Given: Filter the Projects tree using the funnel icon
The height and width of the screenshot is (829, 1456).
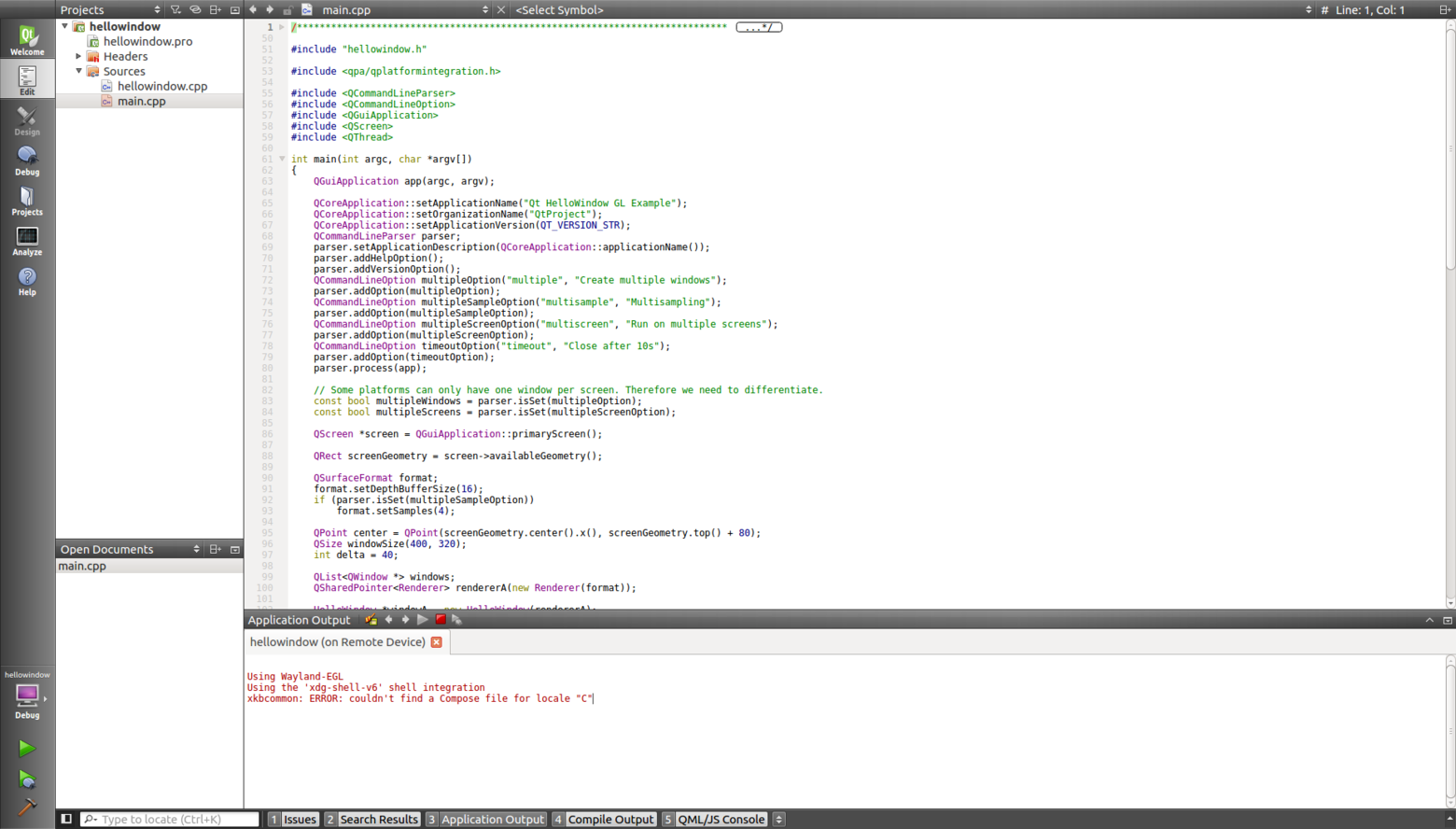Looking at the screenshot, I should 175,9.
